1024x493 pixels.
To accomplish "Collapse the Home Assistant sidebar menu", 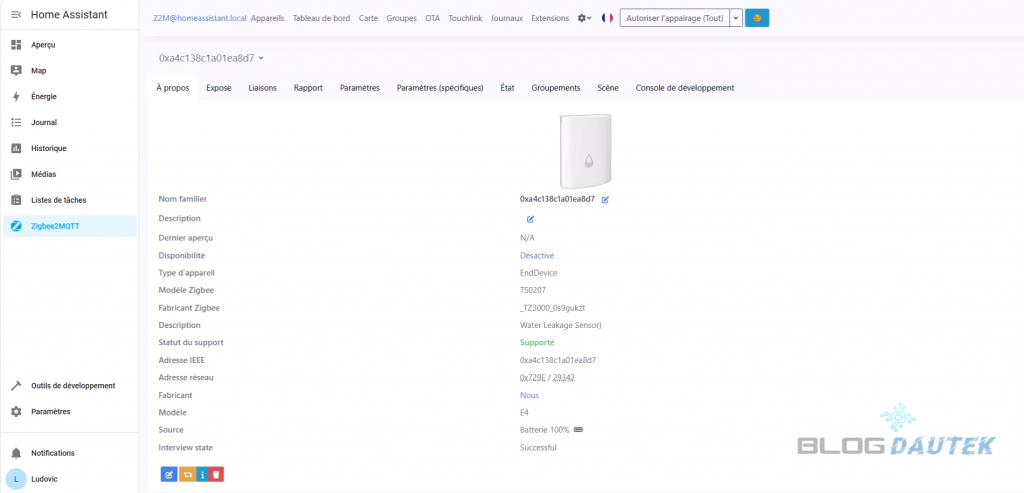I will click(16, 15).
